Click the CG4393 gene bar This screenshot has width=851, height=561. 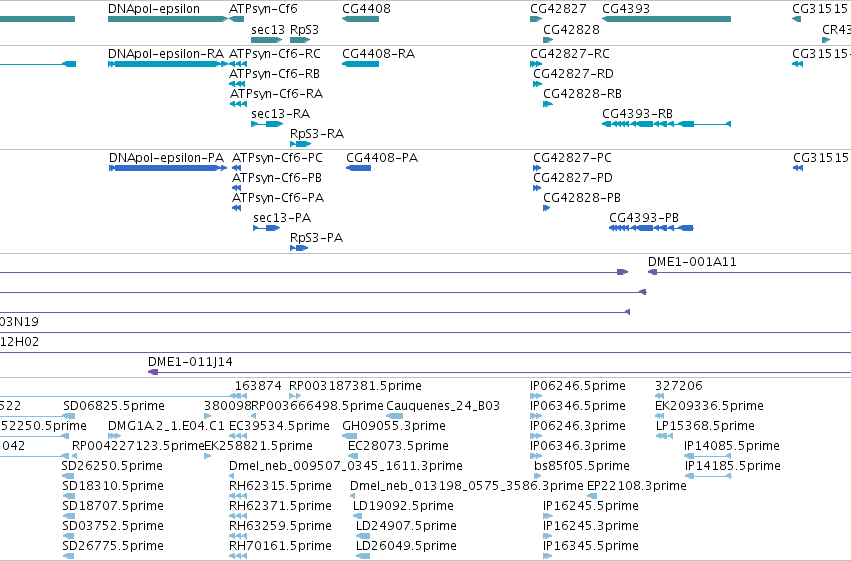point(666,19)
